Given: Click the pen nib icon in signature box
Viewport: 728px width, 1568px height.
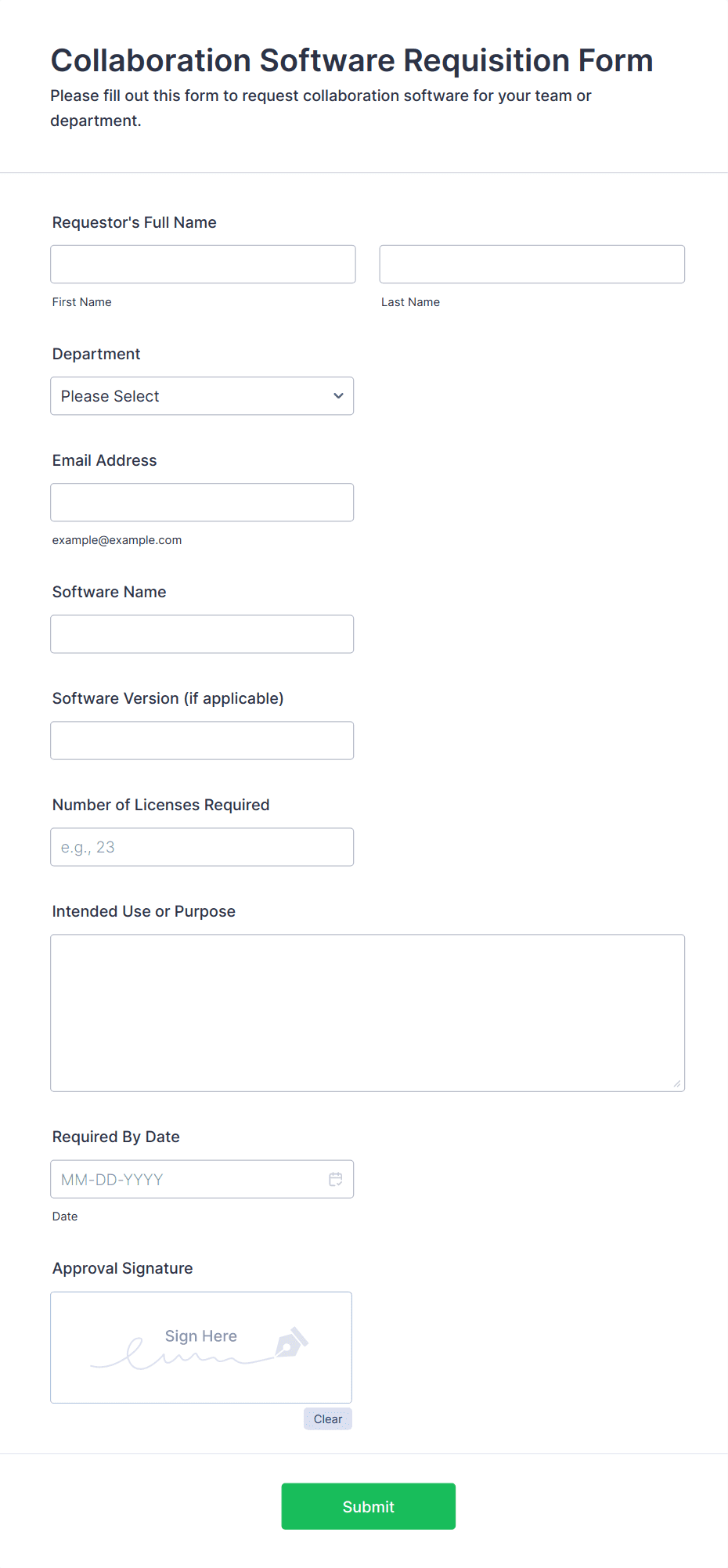Looking at the screenshot, I should point(291,1343).
